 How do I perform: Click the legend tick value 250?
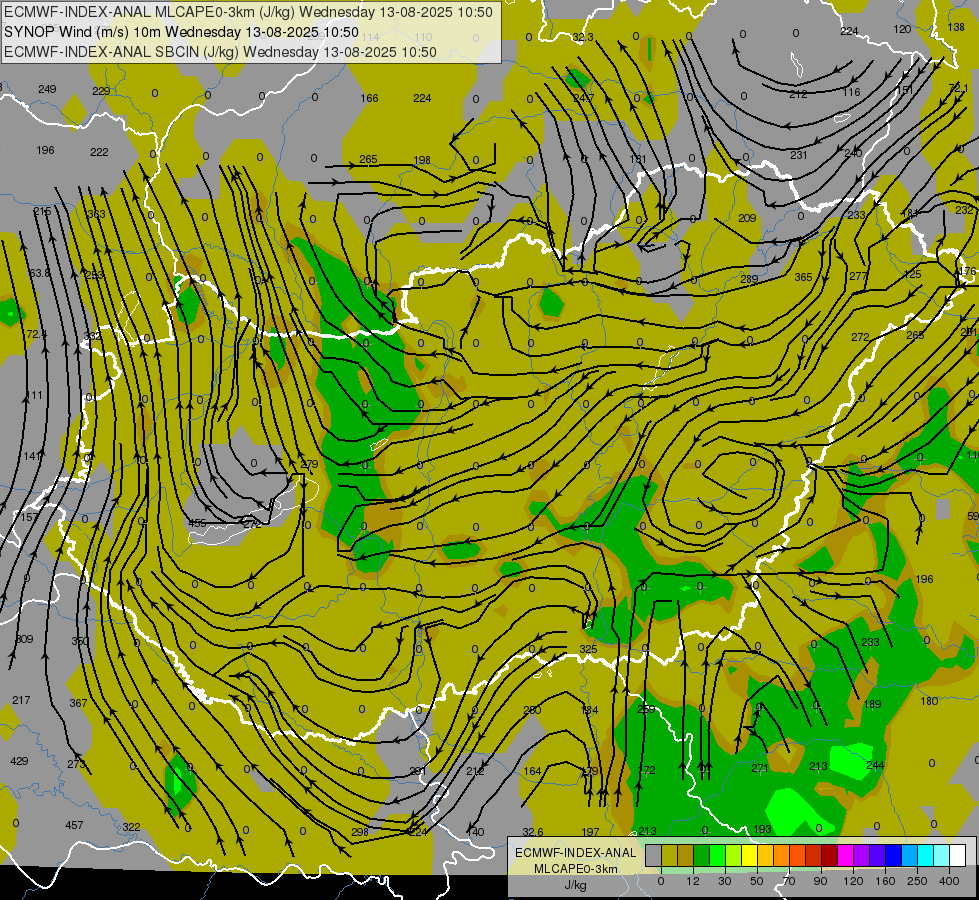point(917,881)
